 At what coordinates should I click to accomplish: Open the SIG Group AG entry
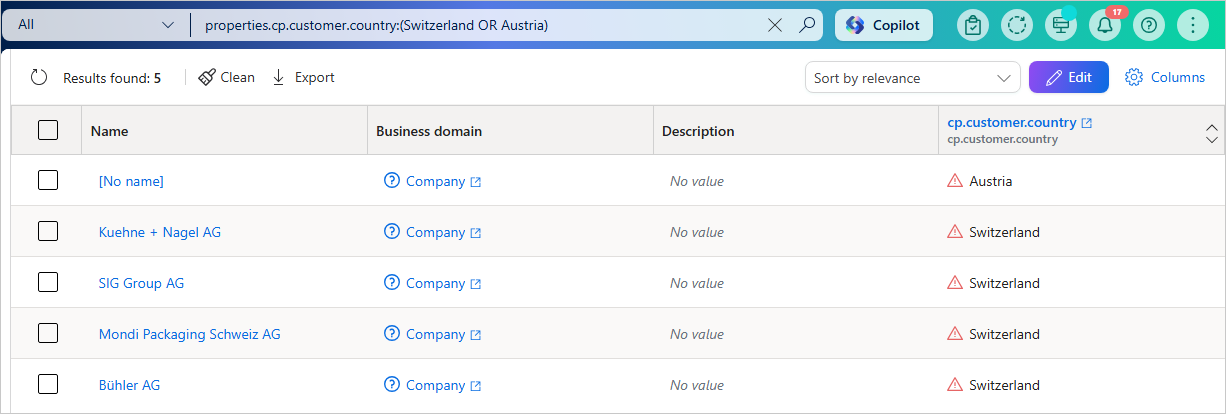141,283
